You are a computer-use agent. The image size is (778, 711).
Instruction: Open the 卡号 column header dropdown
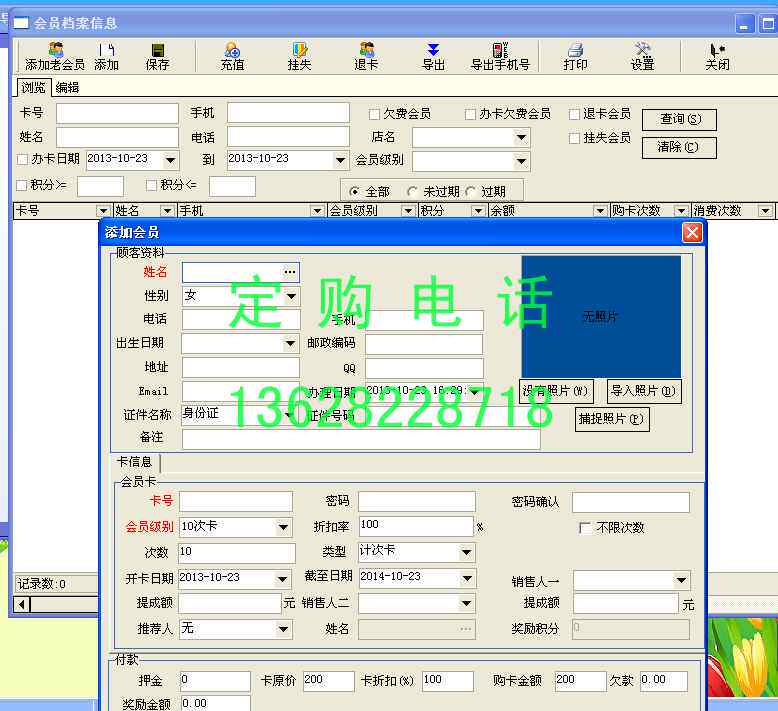tap(103, 211)
